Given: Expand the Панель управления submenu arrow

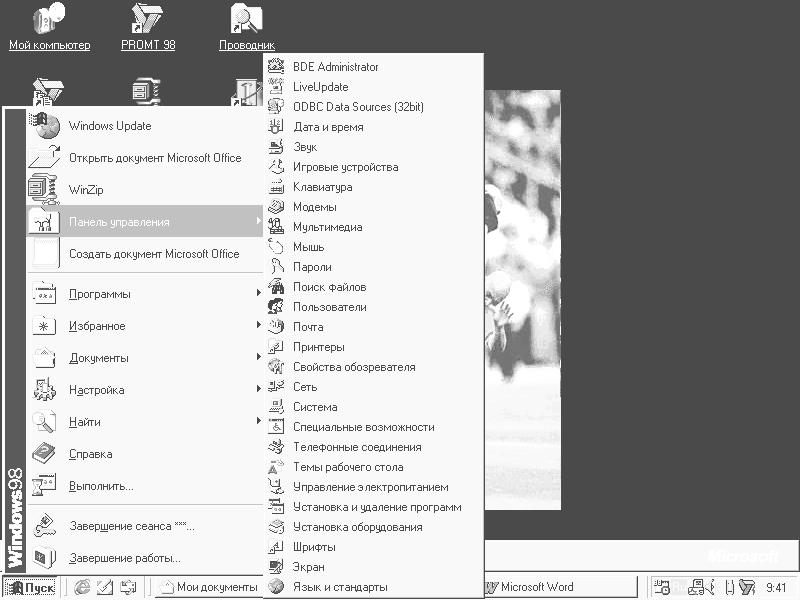Looking at the screenshot, I should (x=258, y=221).
